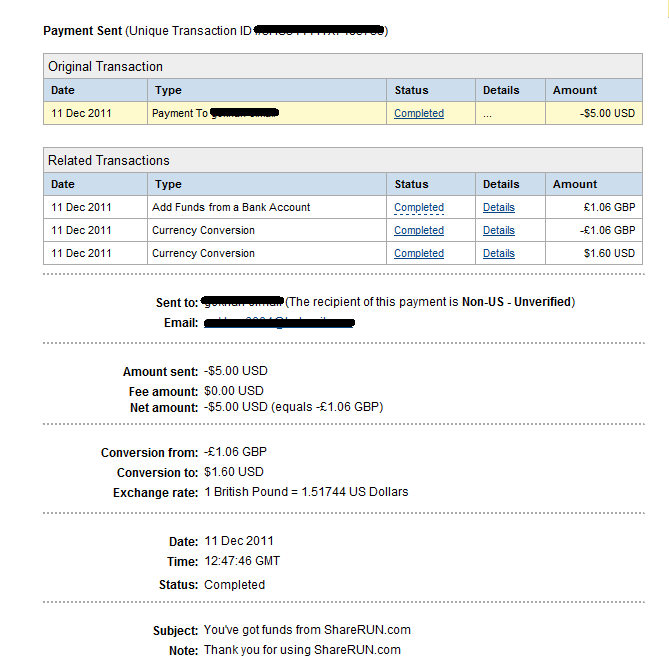Click the exchange rate value text

(306, 492)
